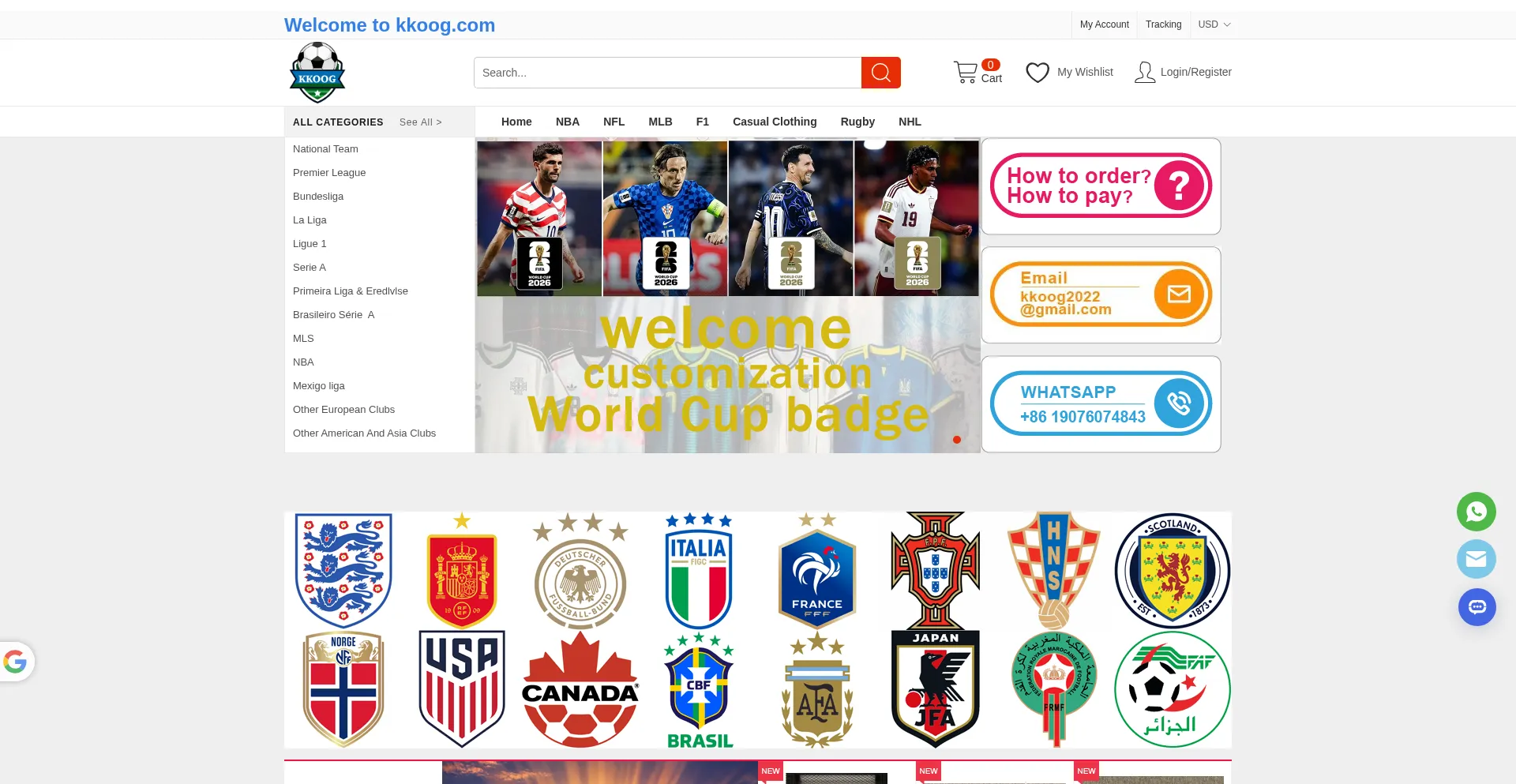
Task: Click the My Account link
Action: coord(1105,24)
